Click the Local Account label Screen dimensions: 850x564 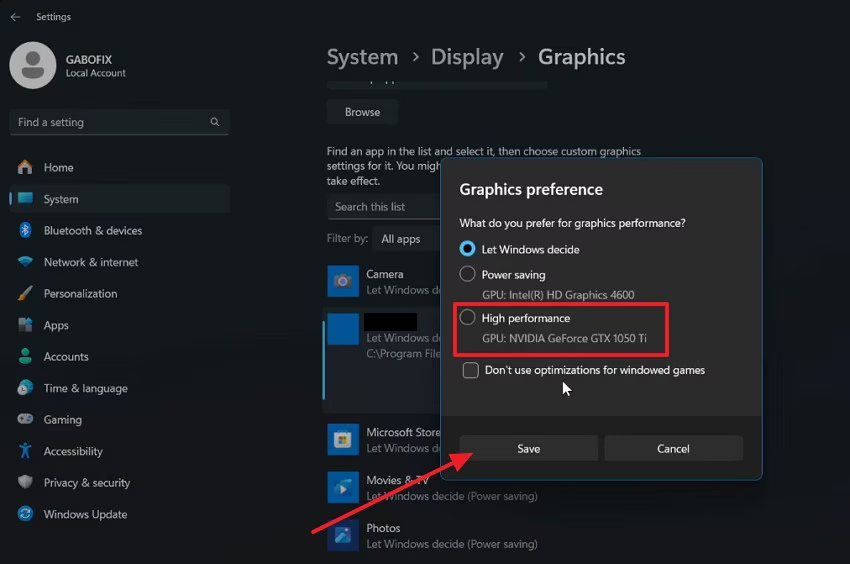tap(95, 73)
